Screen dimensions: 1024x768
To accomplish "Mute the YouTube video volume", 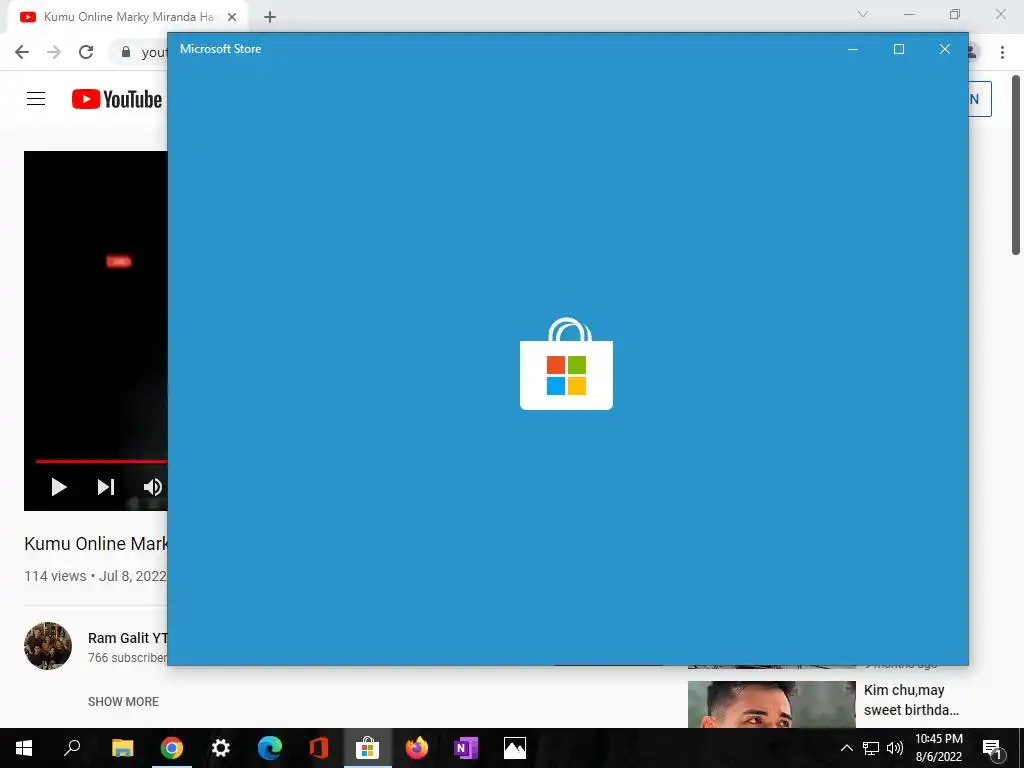I will 153,487.
